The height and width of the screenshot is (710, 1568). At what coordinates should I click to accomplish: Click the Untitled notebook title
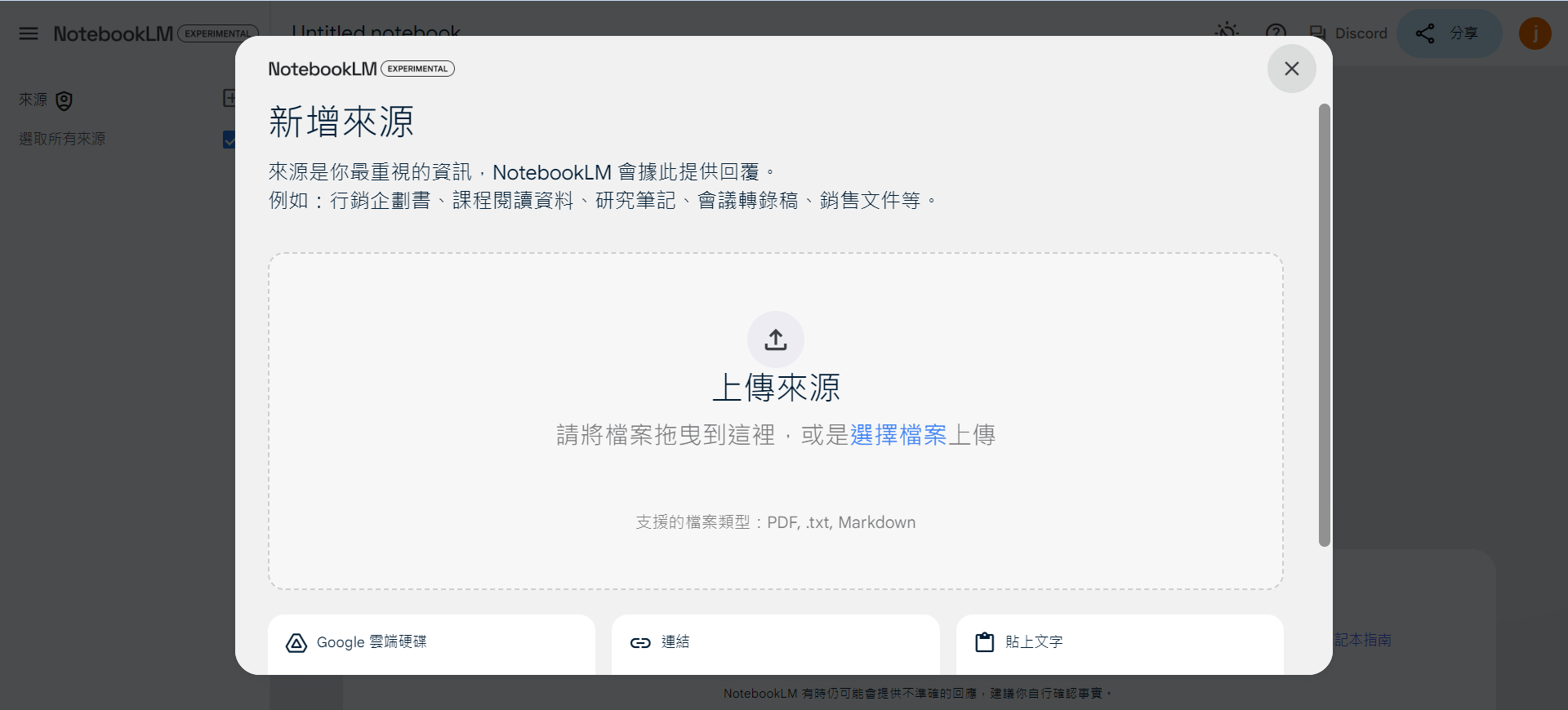[376, 33]
